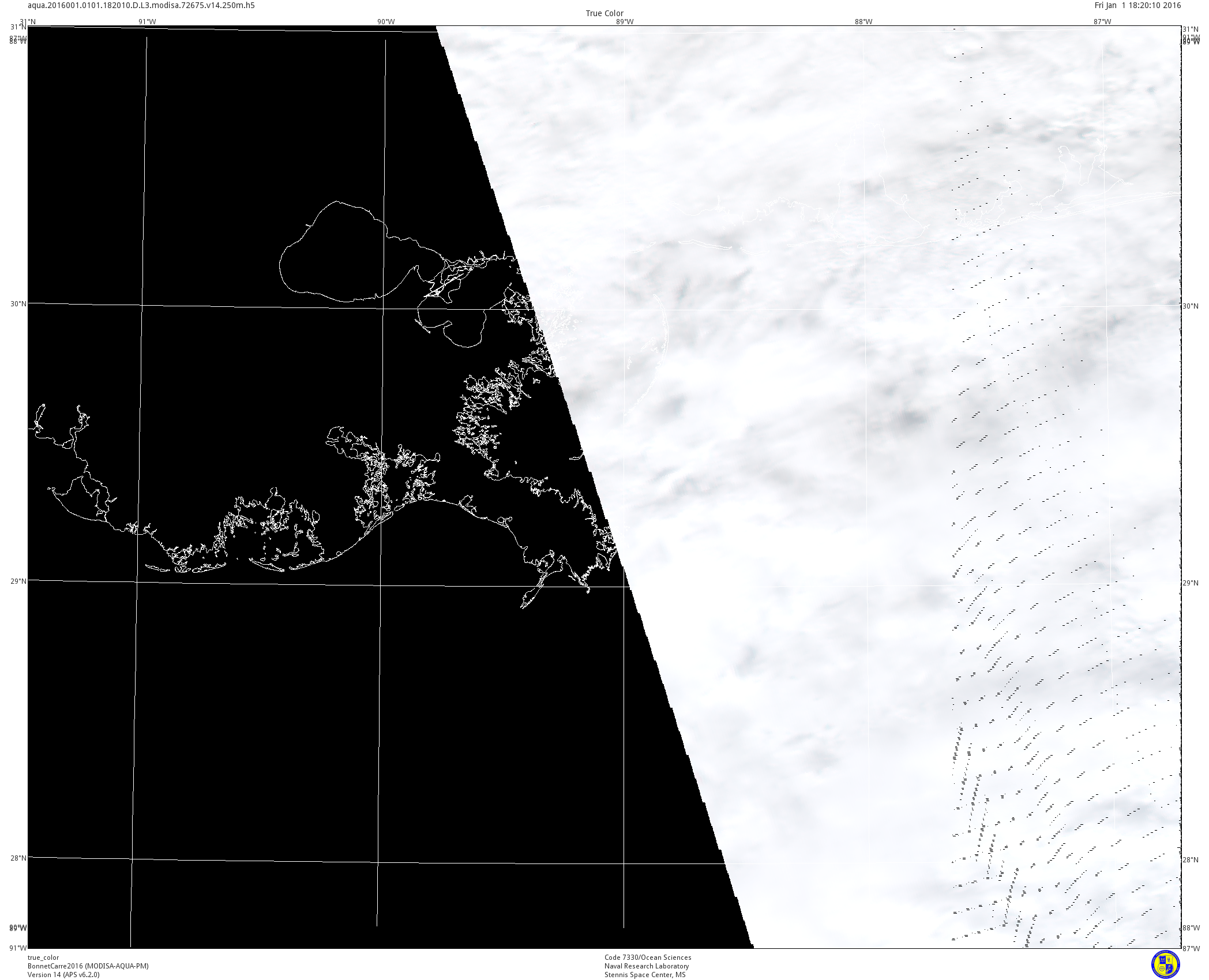Image resolution: width=1209 pixels, height=980 pixels.
Task: Click 'BonnetCarre2016 (MODISA-AQUA-PM)' text
Action: pos(88,966)
